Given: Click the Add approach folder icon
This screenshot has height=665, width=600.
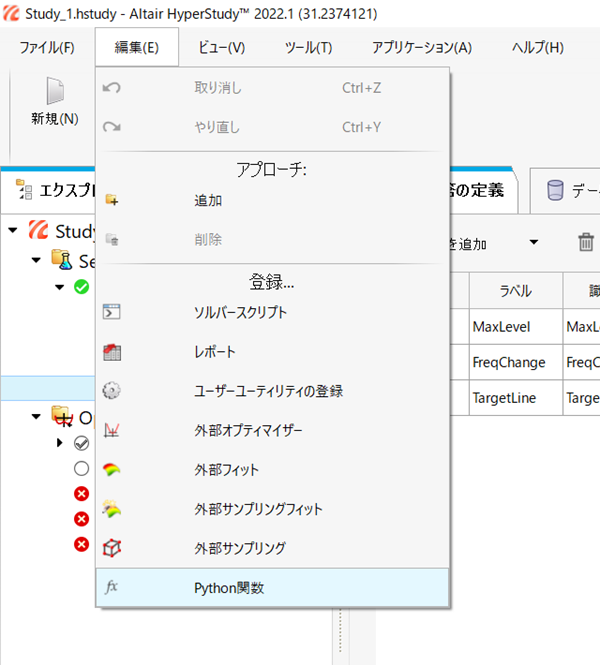Looking at the screenshot, I should 112,200.
